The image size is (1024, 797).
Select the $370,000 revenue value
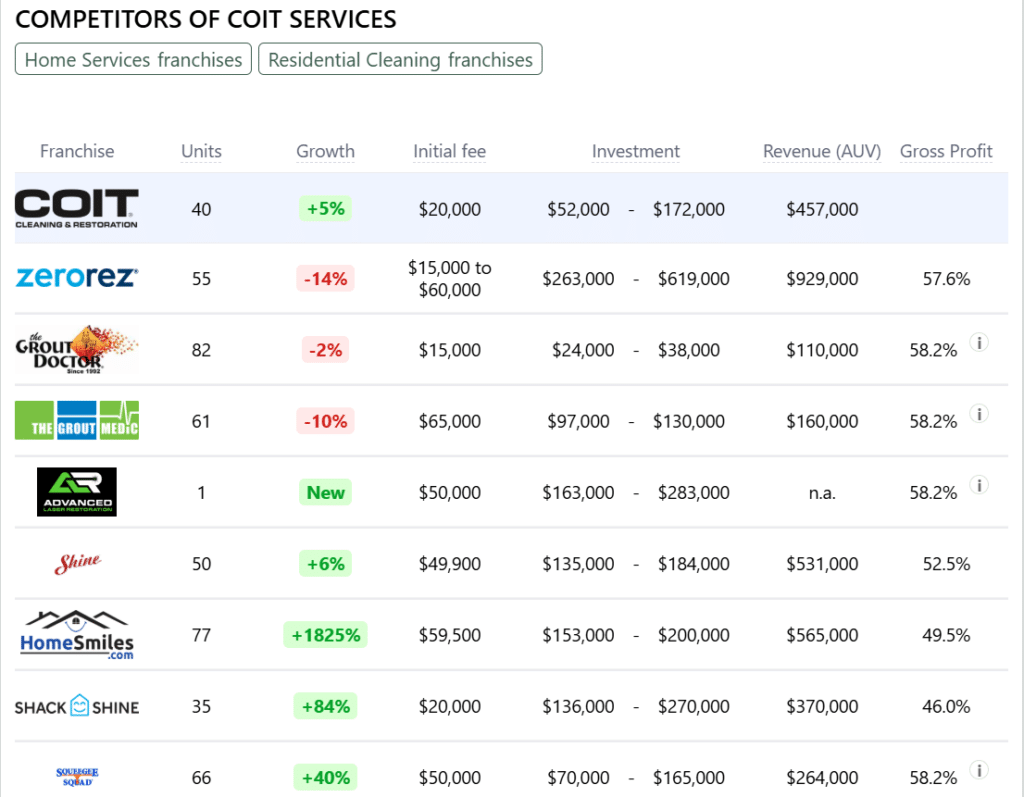click(x=822, y=706)
